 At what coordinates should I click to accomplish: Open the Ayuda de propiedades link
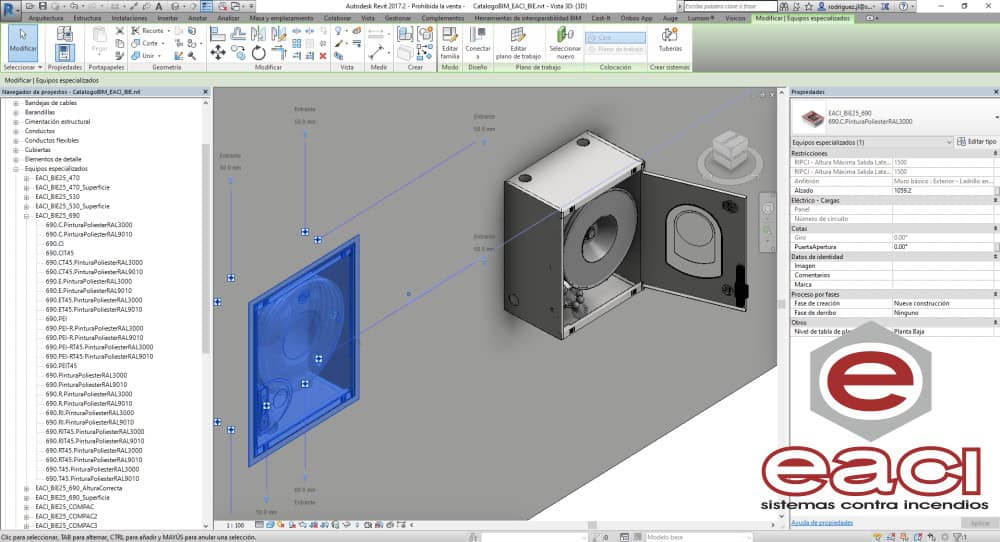(822, 523)
